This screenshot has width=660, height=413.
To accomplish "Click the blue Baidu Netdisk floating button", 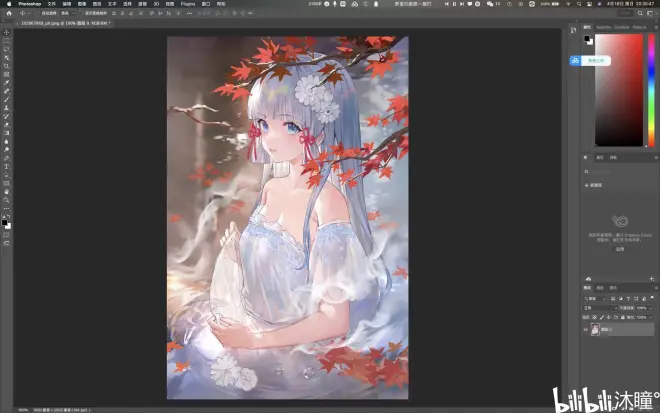I will click(575, 61).
